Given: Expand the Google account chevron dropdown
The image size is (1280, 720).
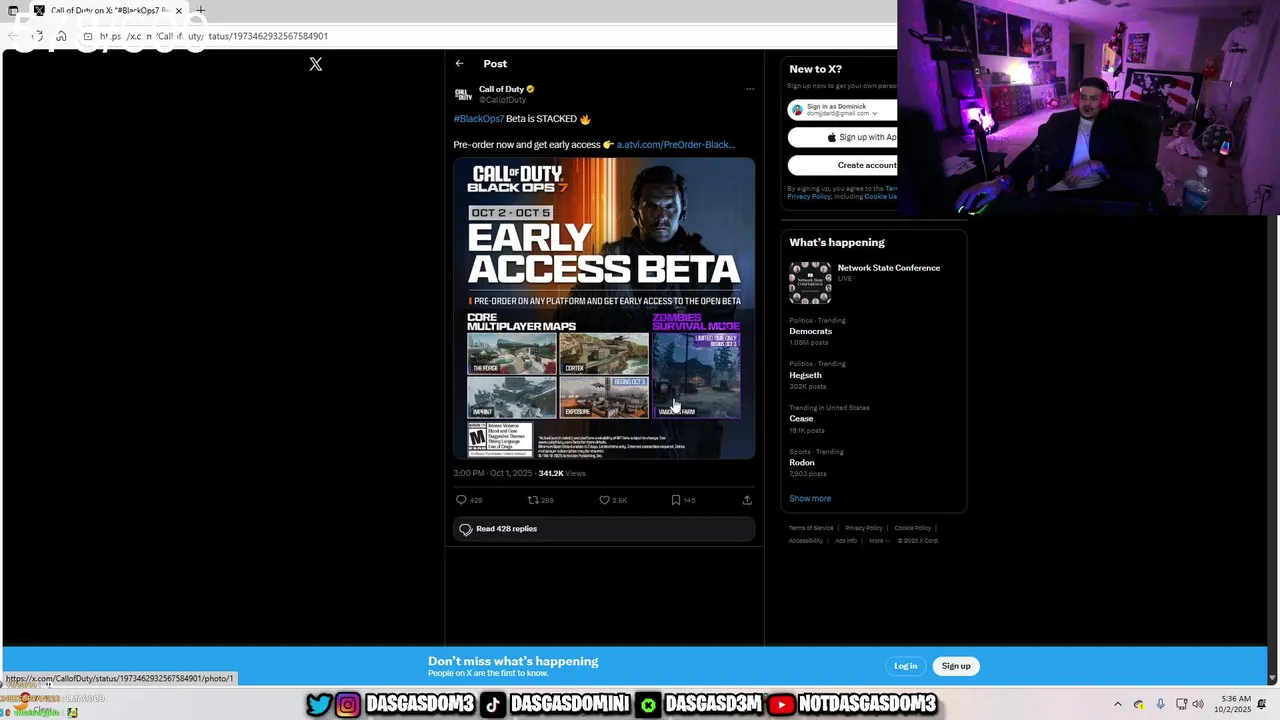Looking at the screenshot, I should 875,113.
